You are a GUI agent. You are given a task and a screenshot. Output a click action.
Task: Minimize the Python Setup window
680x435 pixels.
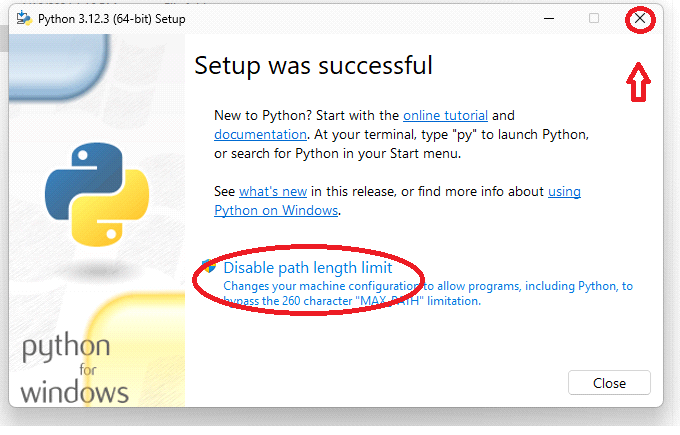(549, 19)
